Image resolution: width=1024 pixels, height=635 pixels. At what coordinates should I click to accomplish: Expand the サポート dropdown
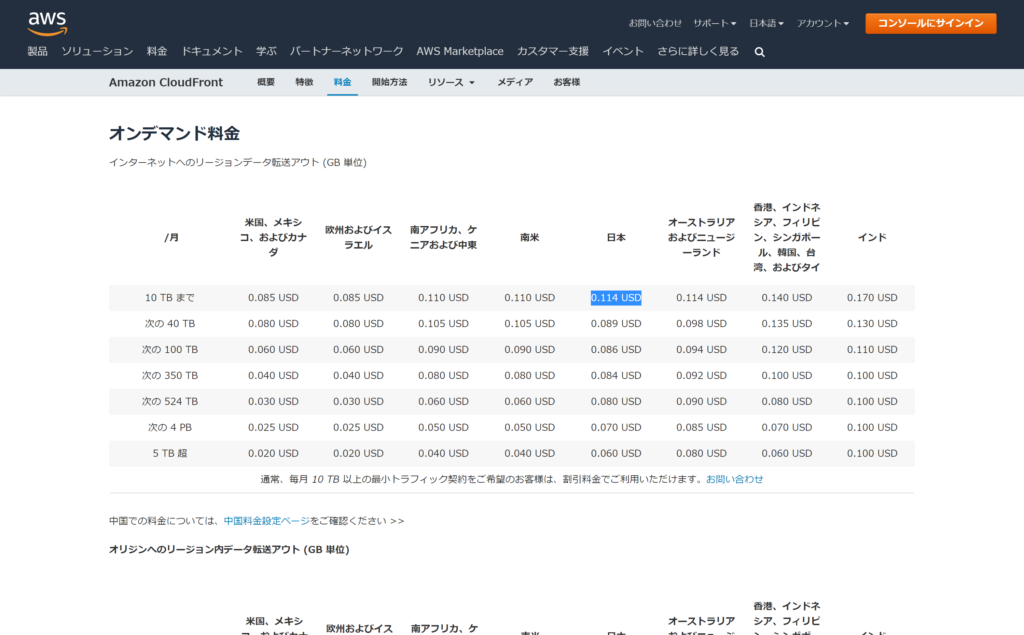point(714,23)
